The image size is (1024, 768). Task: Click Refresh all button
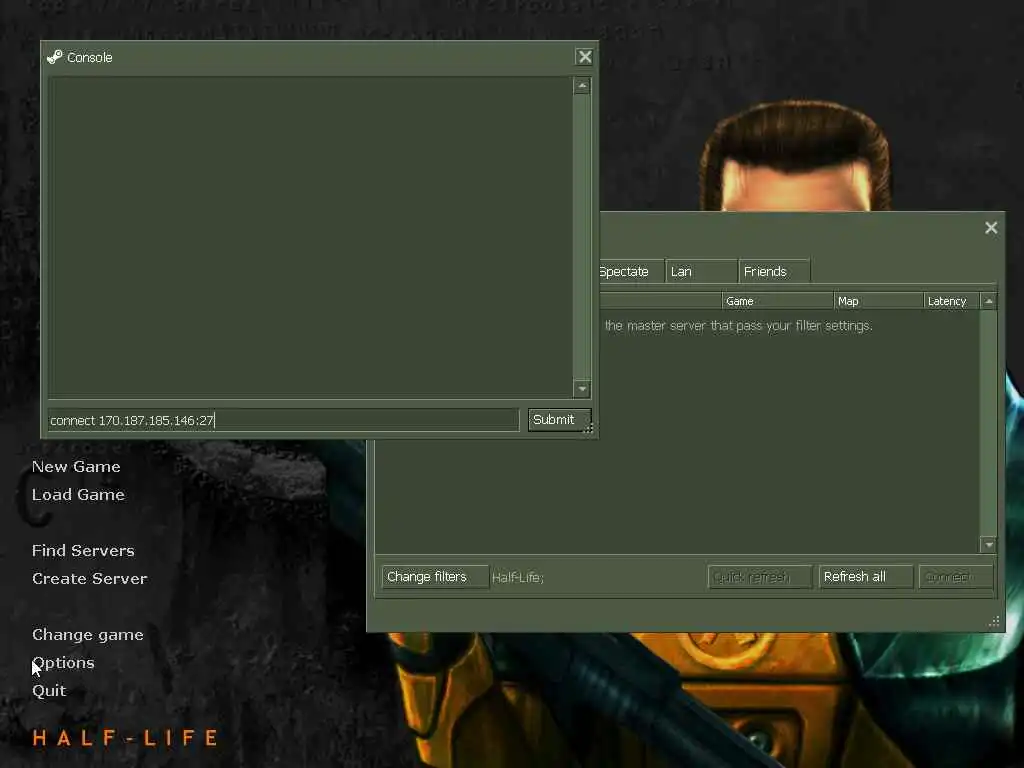point(865,577)
